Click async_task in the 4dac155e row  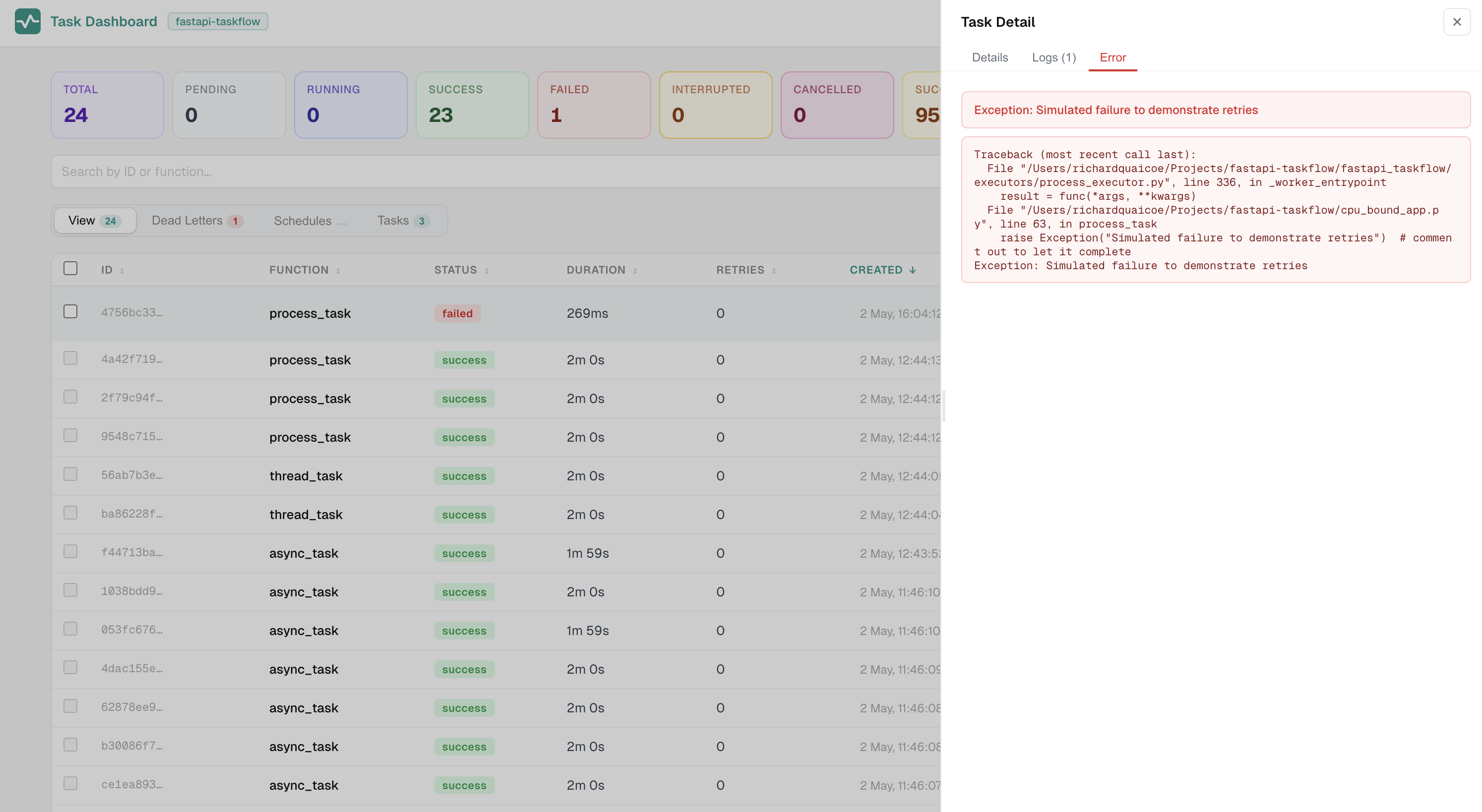click(x=304, y=669)
